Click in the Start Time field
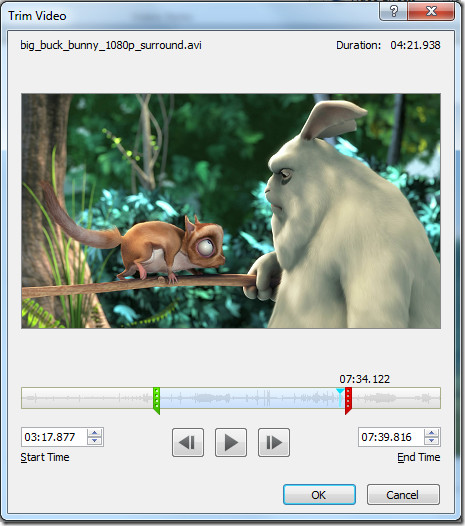 (54, 437)
